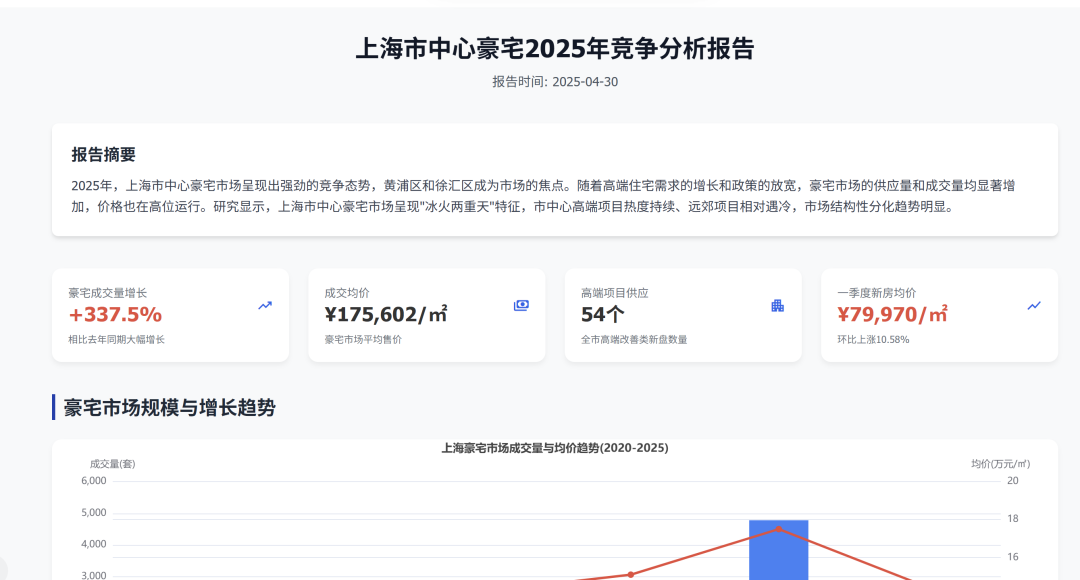1080x580 pixels.
Task: Click the lower red line data point
Action: click(630, 574)
